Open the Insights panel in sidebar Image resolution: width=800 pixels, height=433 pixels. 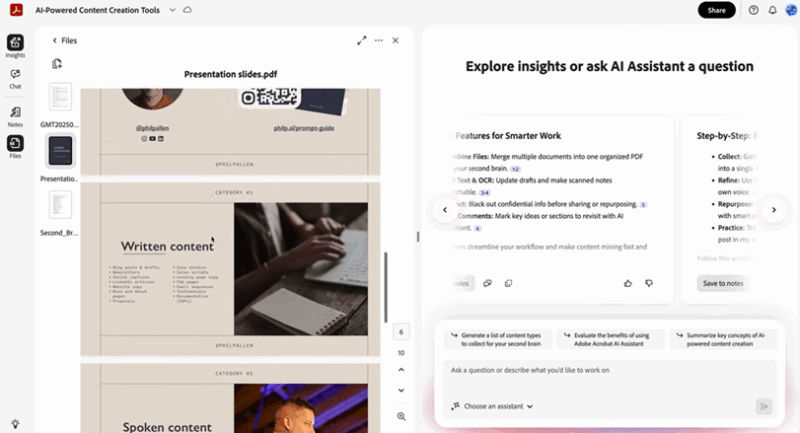pos(15,45)
